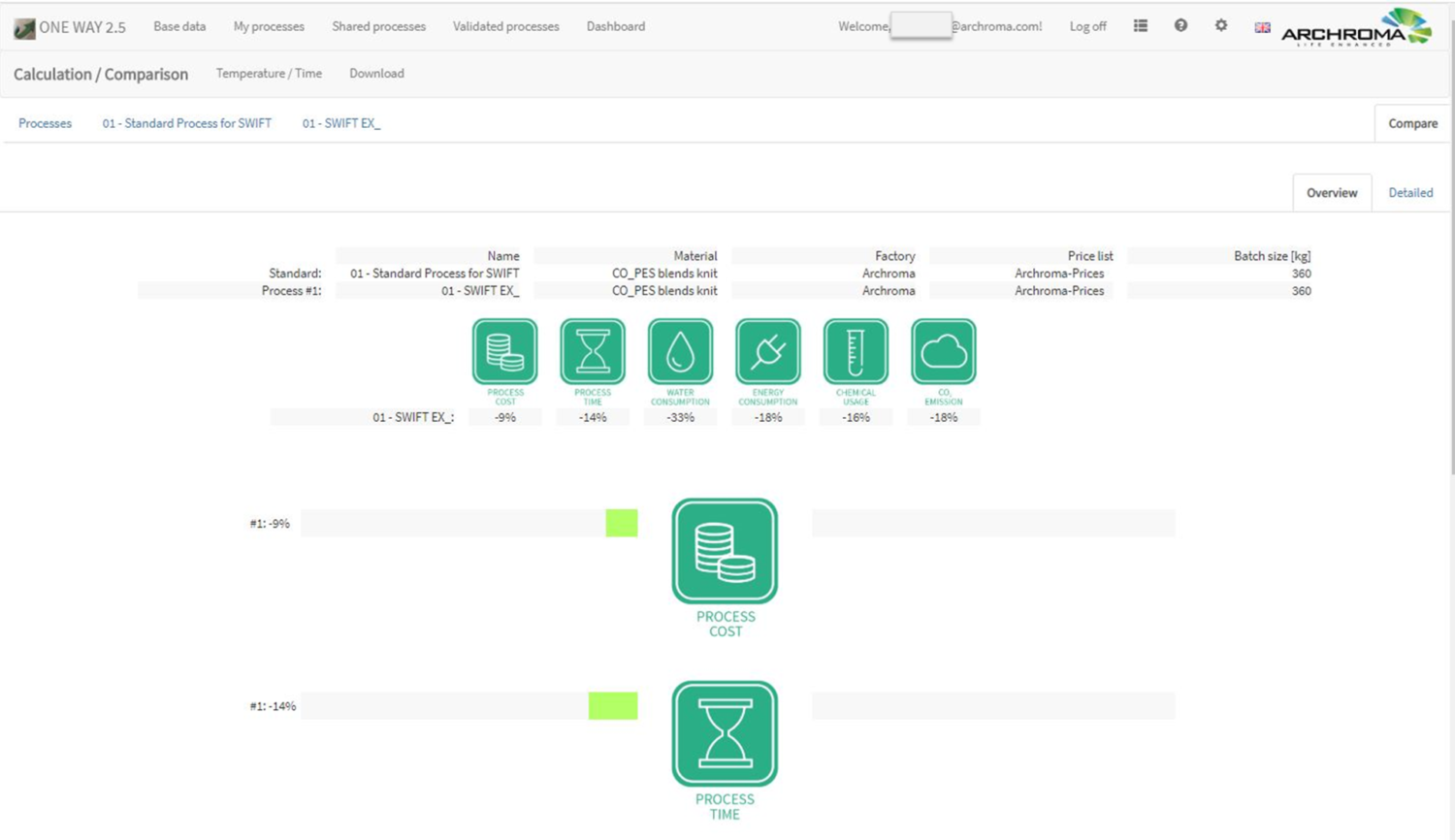Switch to the Processes tab
The image size is (1455, 840).
[45, 123]
